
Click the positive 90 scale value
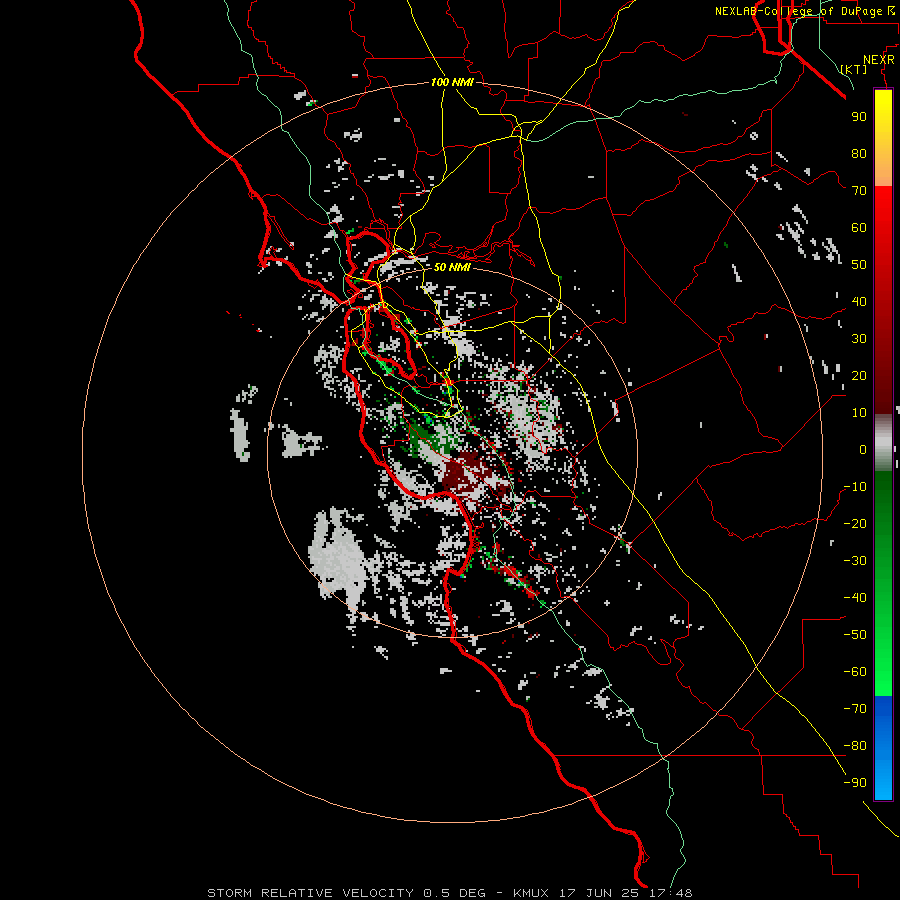(x=859, y=117)
